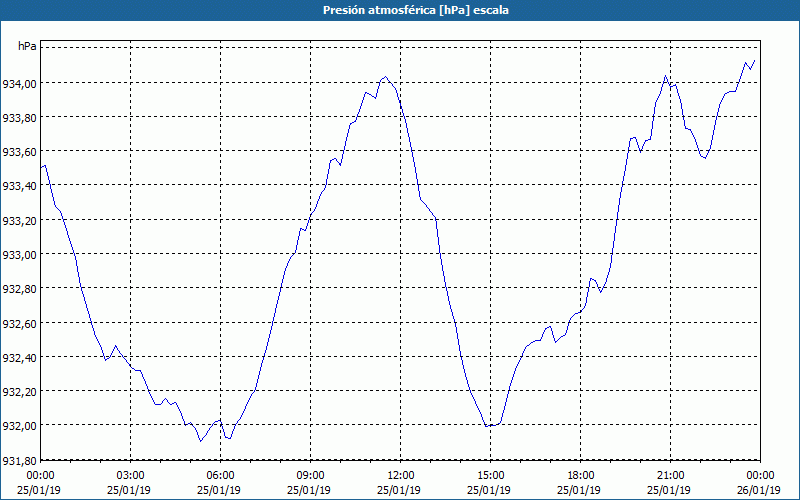Click the chart title 'Presión atmosférica [hPa] escala'

point(416,10)
